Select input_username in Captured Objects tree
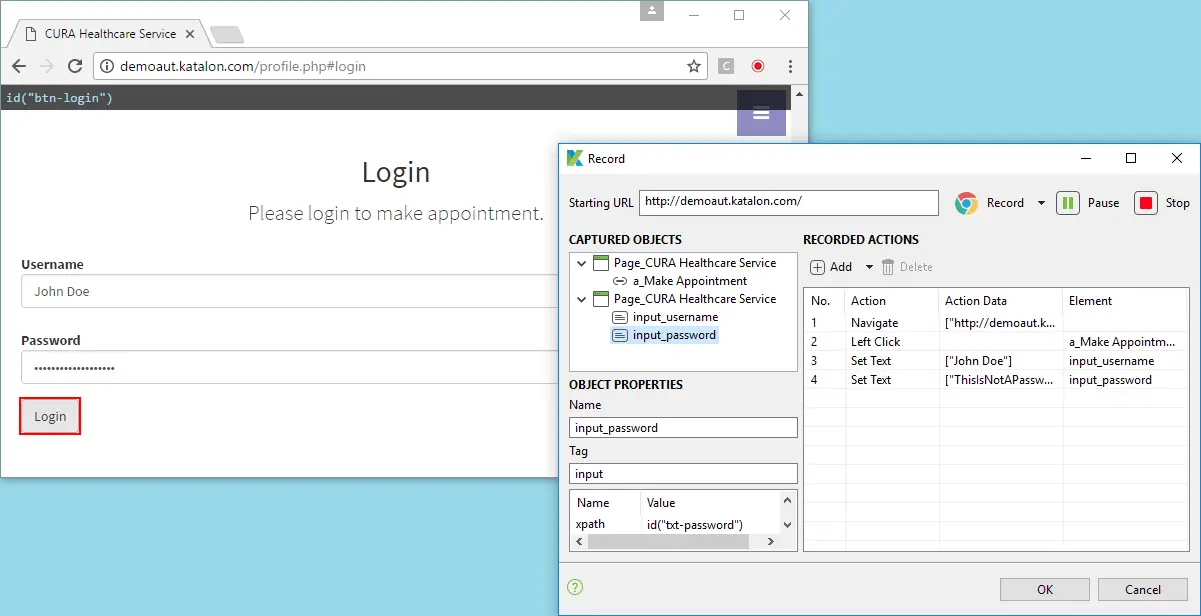 [675, 317]
